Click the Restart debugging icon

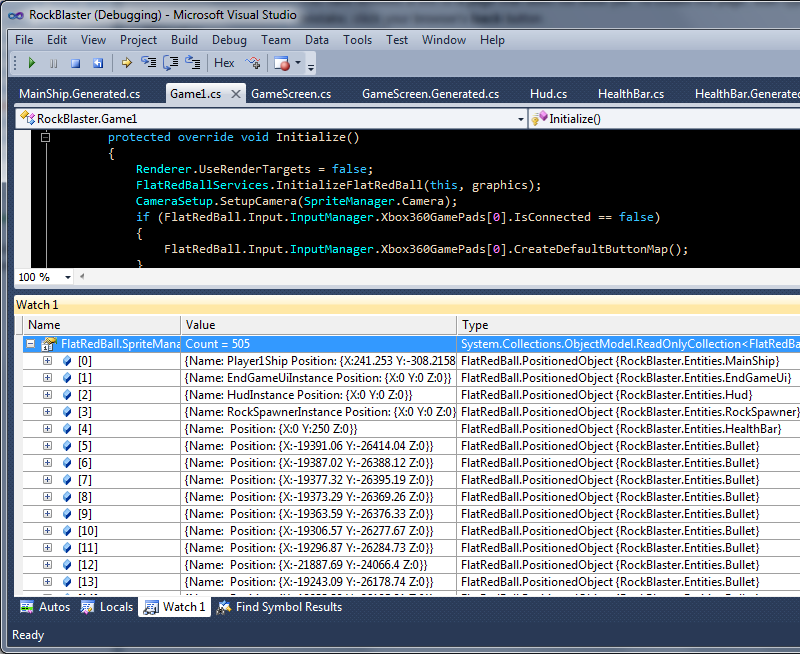[x=97, y=63]
